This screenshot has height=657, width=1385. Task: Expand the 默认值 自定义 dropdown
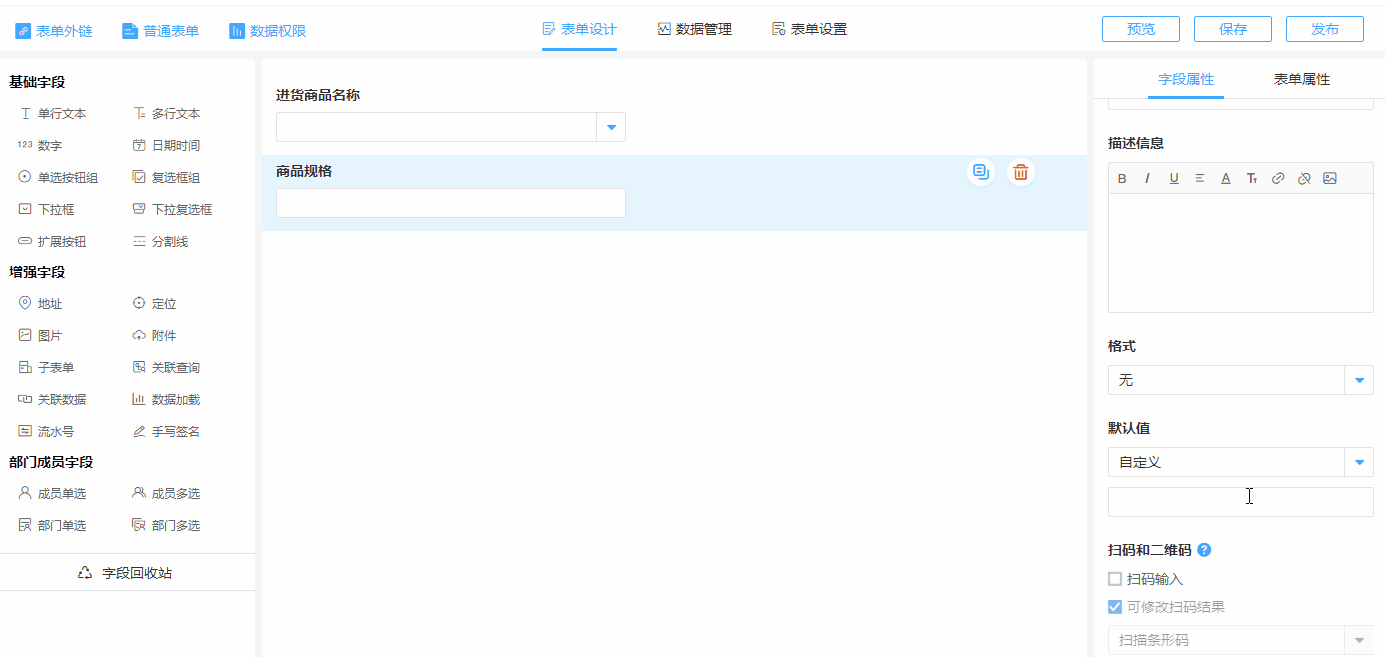(1359, 463)
